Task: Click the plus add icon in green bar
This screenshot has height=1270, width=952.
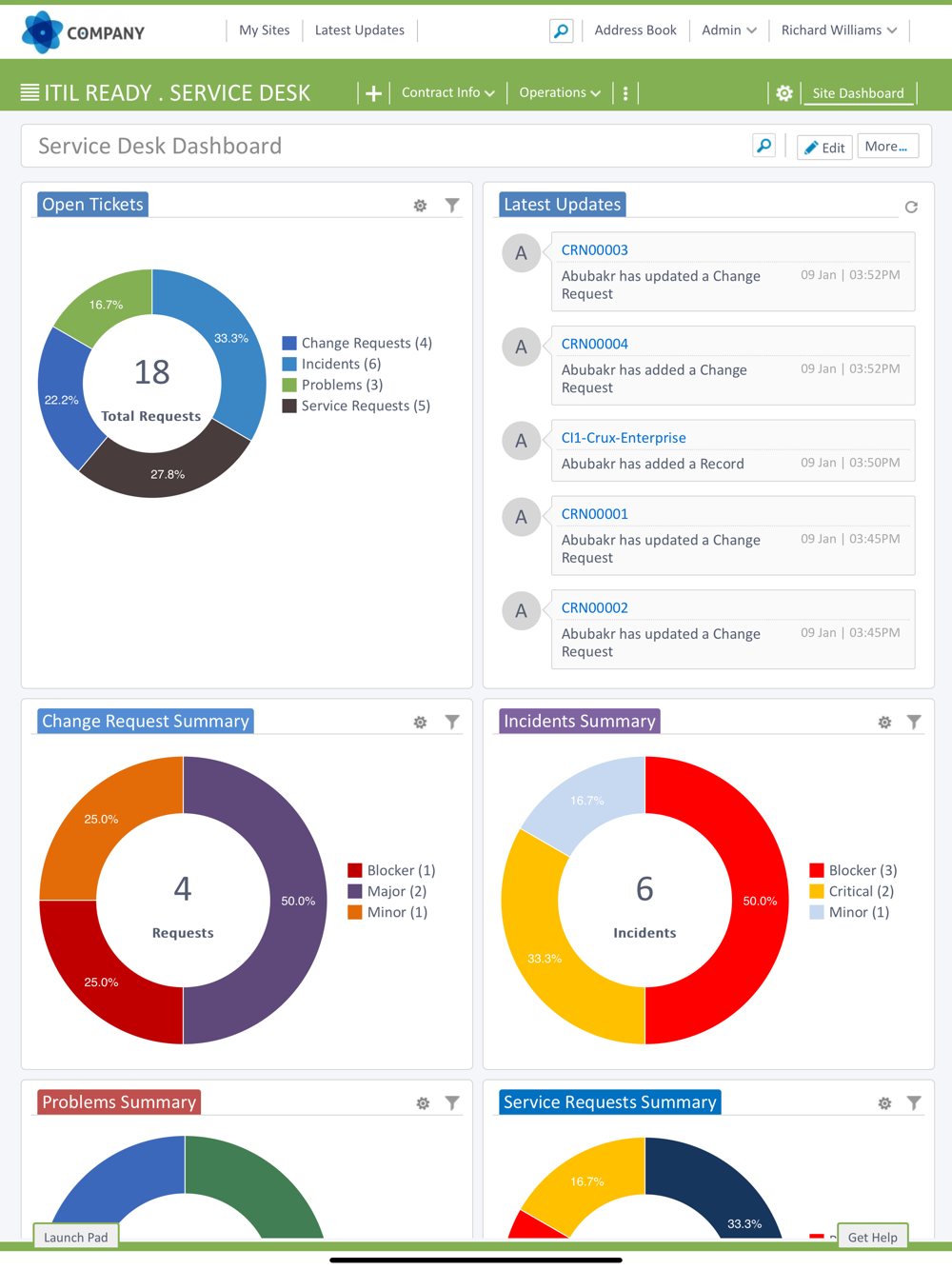Action: point(373,93)
